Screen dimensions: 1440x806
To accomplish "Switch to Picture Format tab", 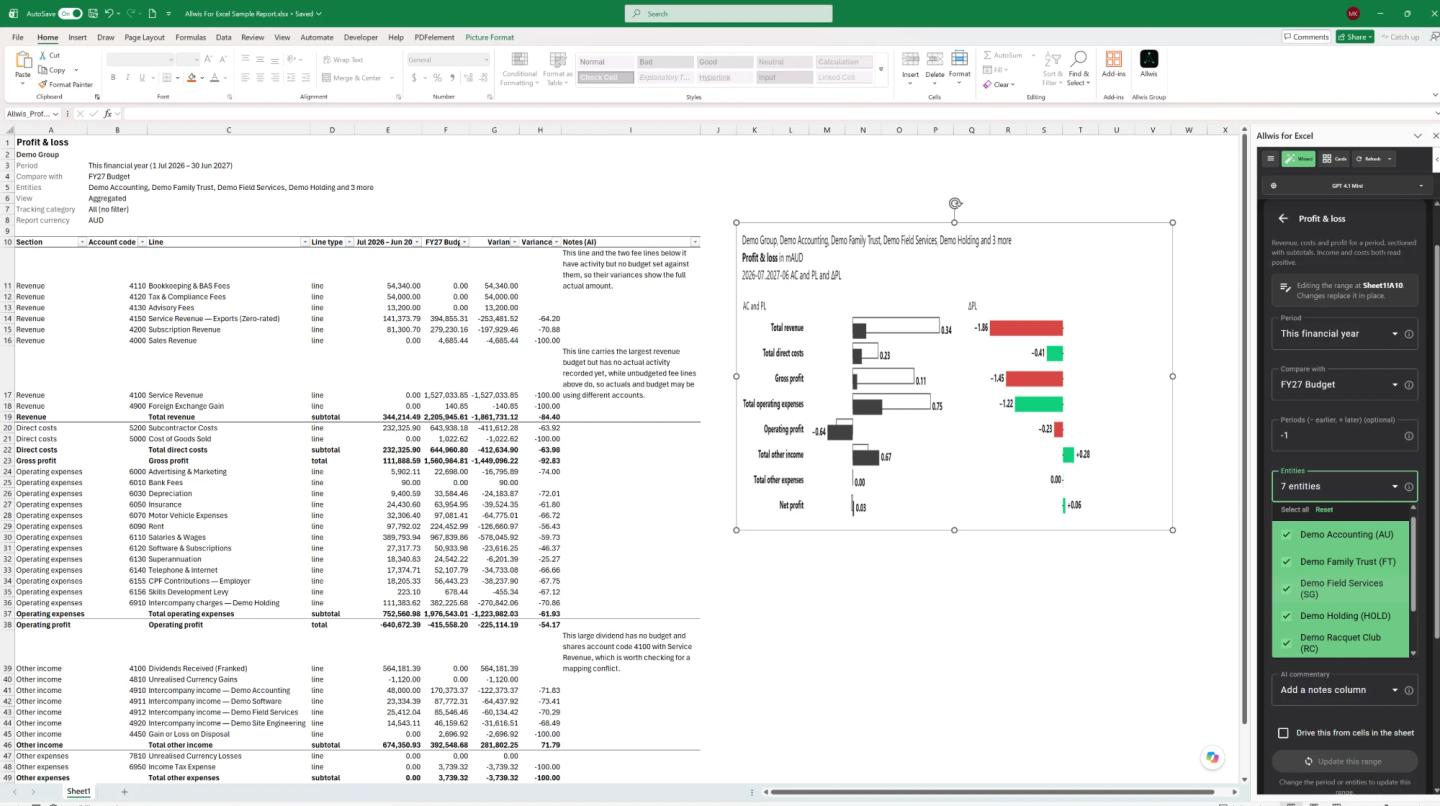I will click(489, 37).
